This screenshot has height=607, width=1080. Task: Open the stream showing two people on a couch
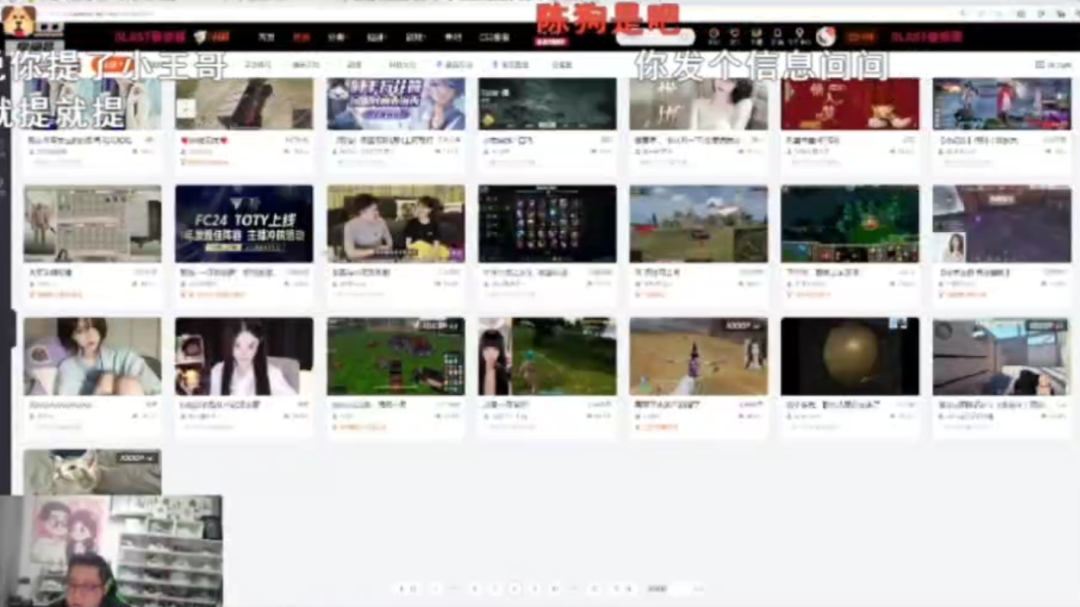[x=395, y=223]
